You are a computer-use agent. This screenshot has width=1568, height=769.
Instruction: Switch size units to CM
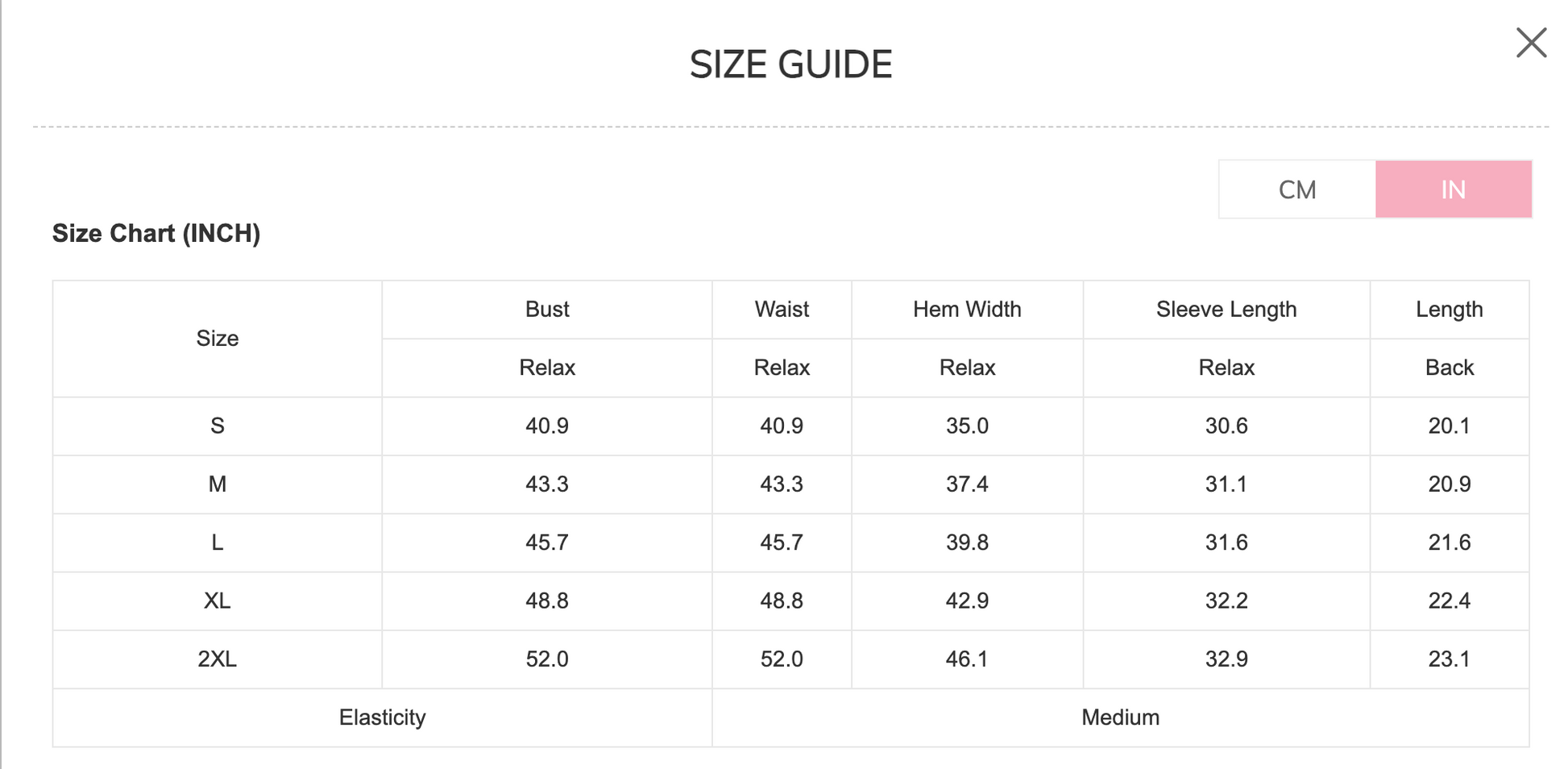click(x=1296, y=189)
